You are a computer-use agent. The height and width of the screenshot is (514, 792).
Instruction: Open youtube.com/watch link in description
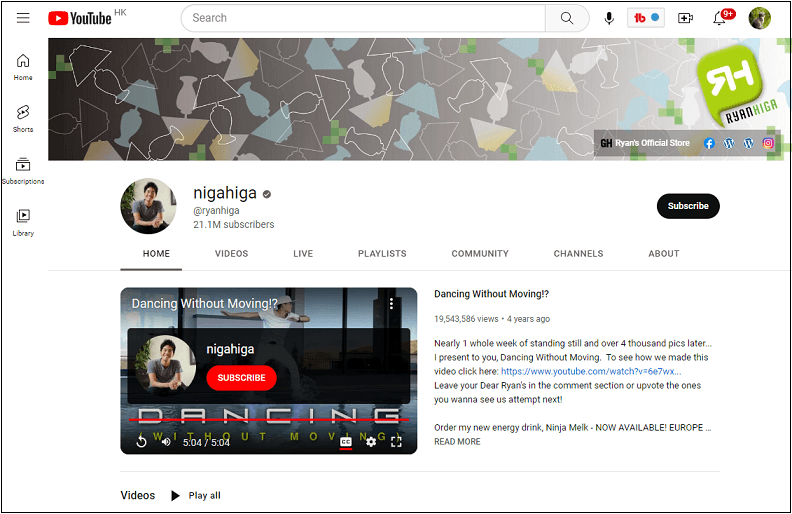(591, 371)
